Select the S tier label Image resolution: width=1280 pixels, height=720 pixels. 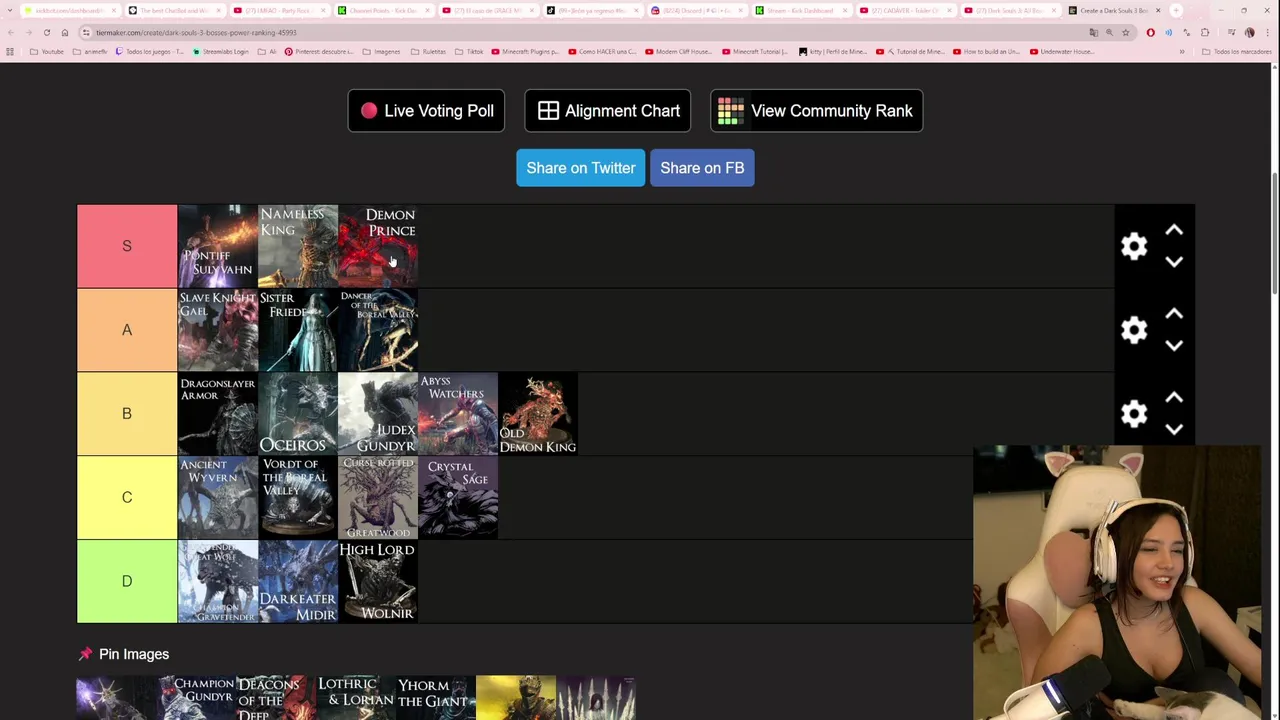tap(127, 246)
